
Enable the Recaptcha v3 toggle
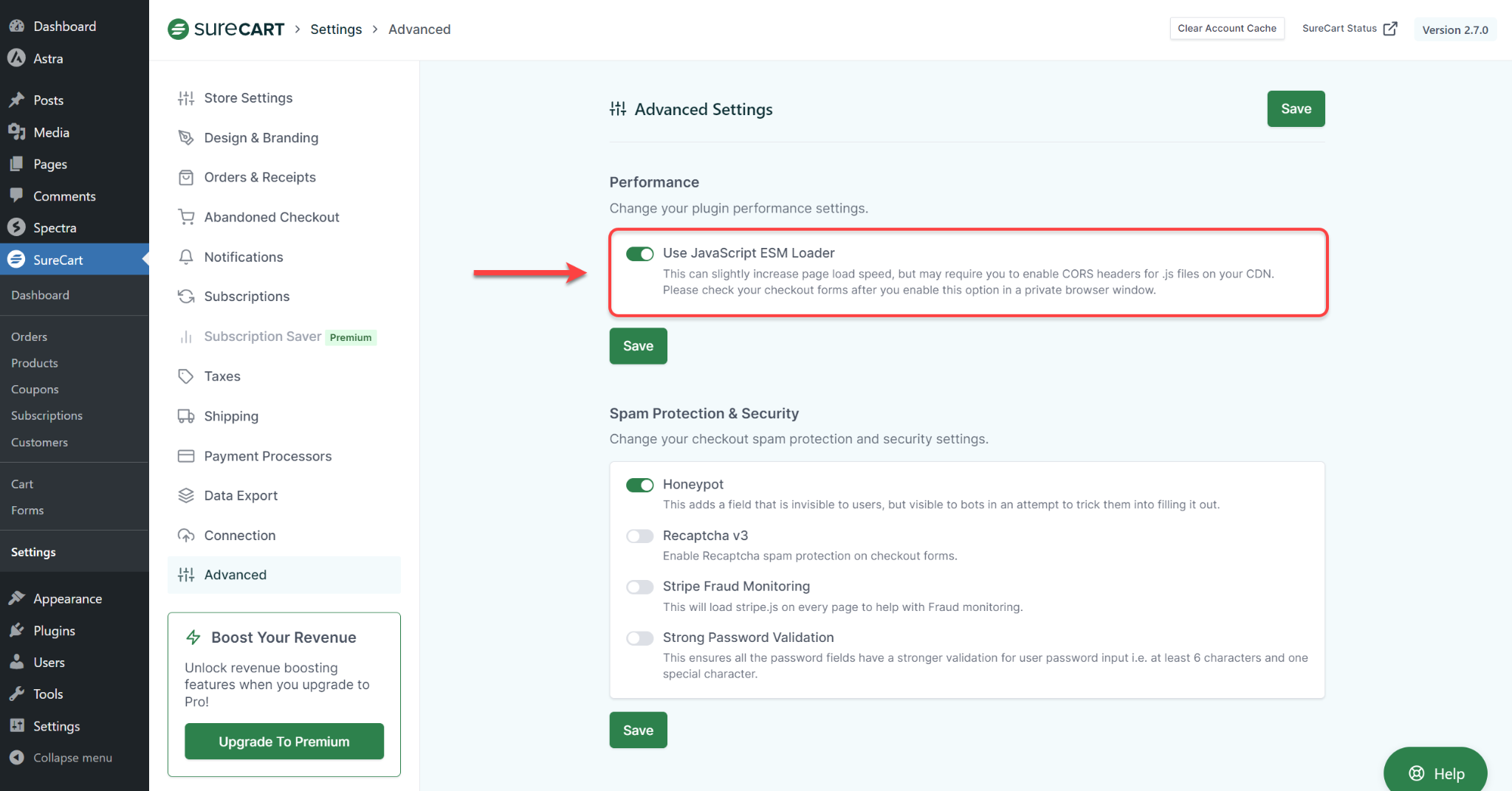[639, 536]
